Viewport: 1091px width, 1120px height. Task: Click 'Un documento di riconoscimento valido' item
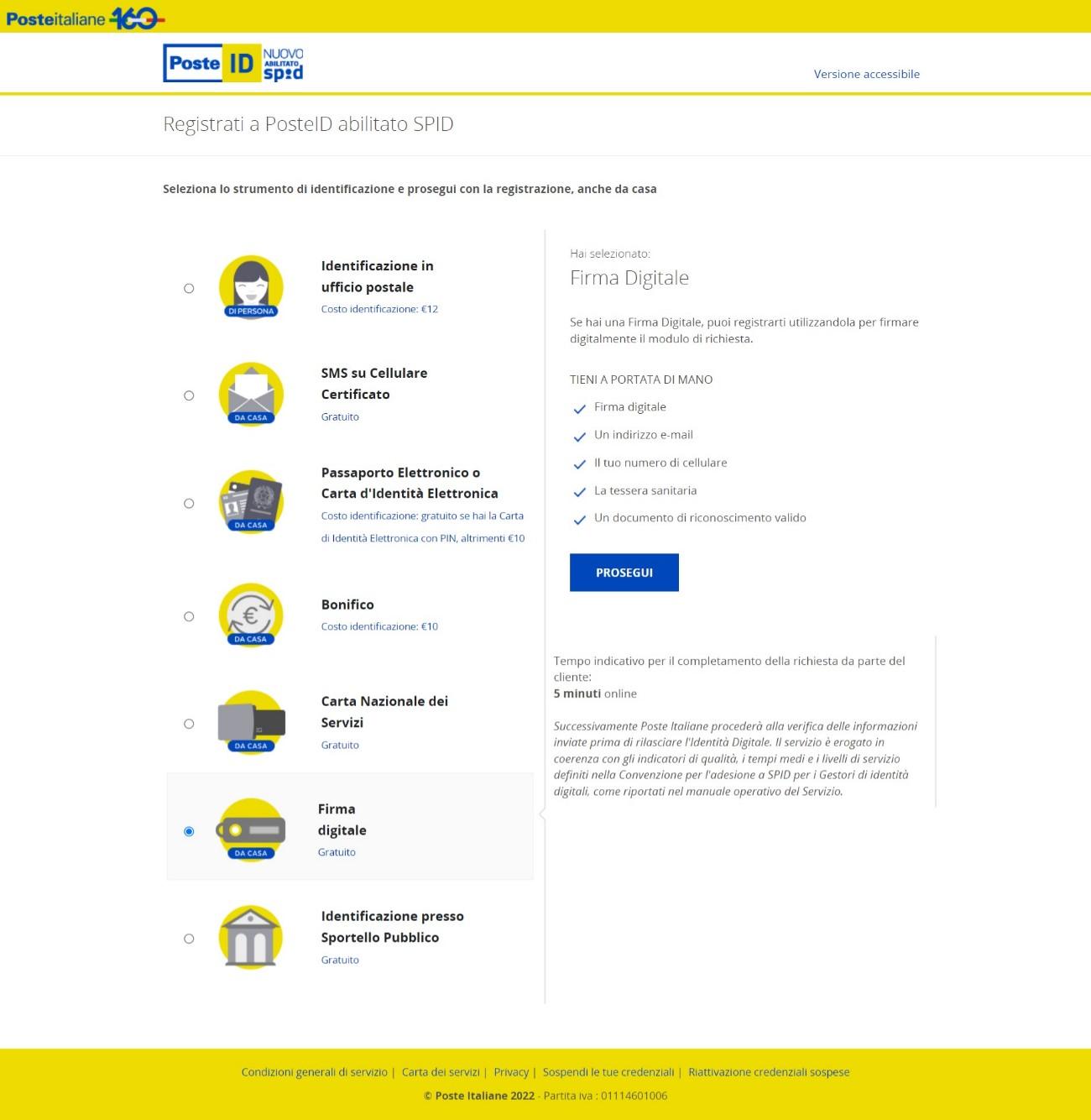click(700, 518)
